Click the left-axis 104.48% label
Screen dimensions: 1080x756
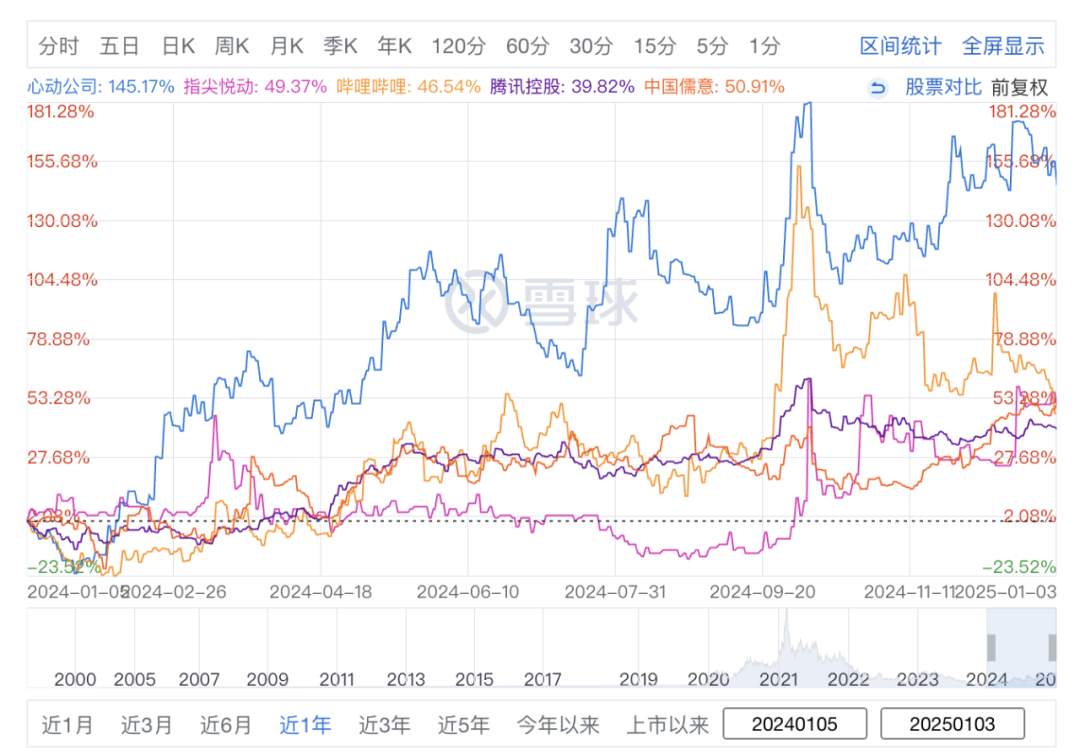(62, 280)
